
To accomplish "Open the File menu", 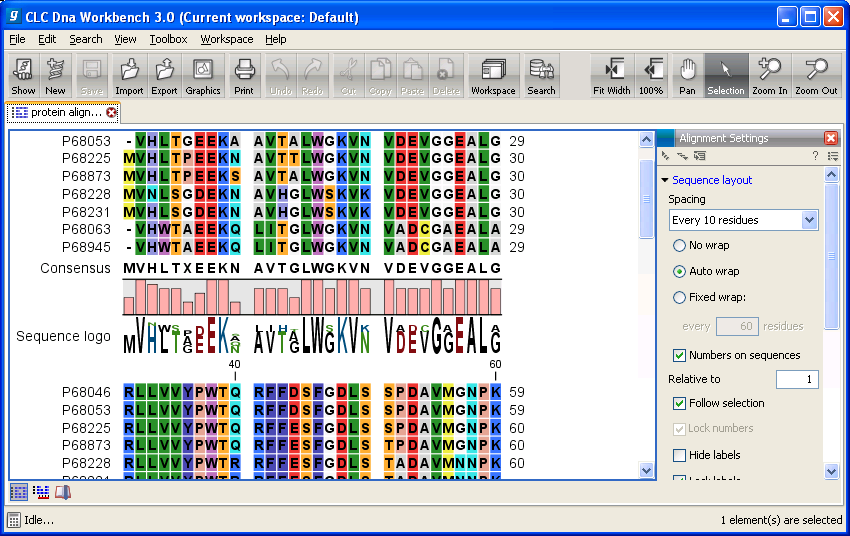I will pyautogui.click(x=17, y=39).
